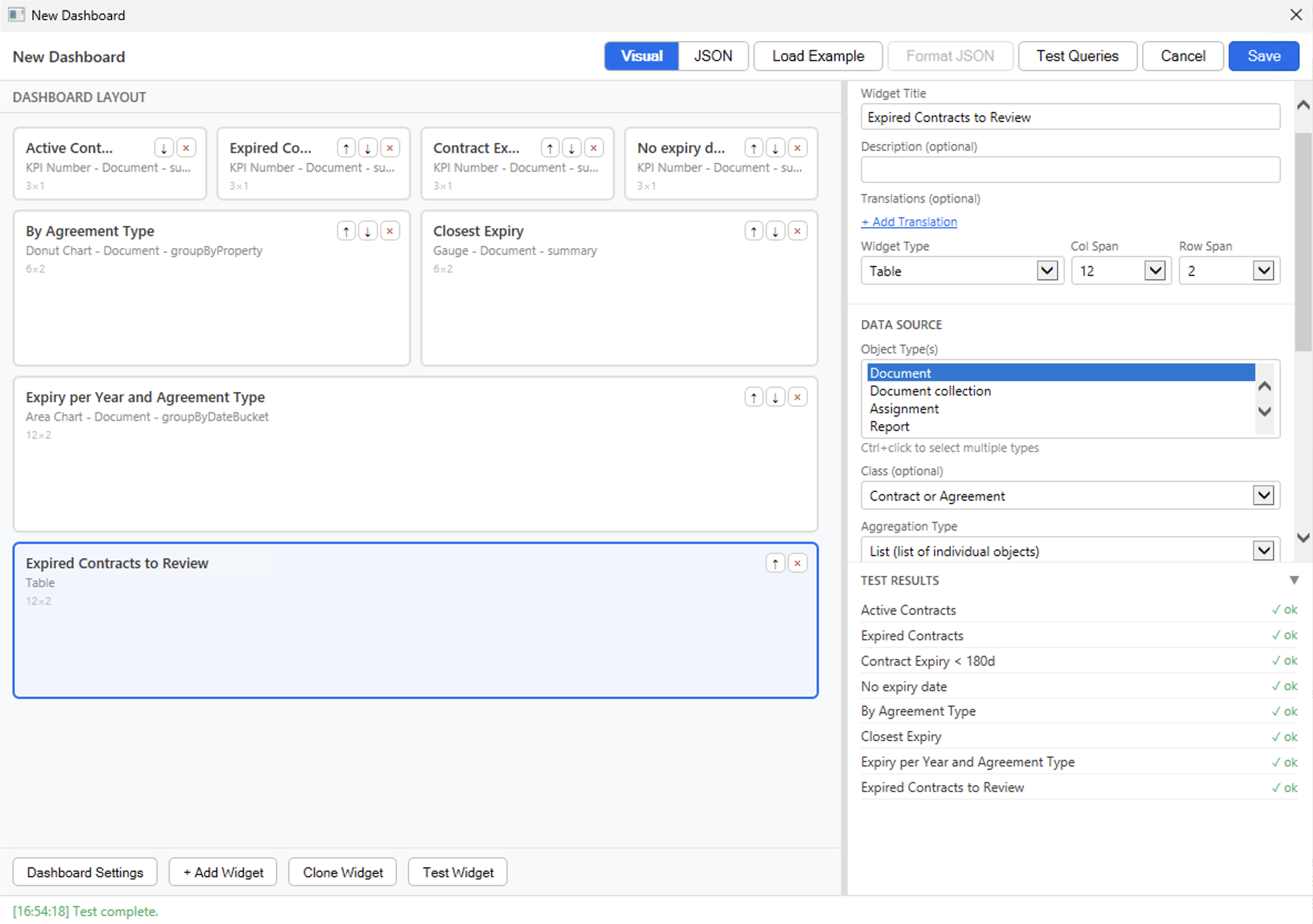Viewport: 1313px width, 924px height.
Task: Switch to JSON editor mode
Action: [x=713, y=56]
